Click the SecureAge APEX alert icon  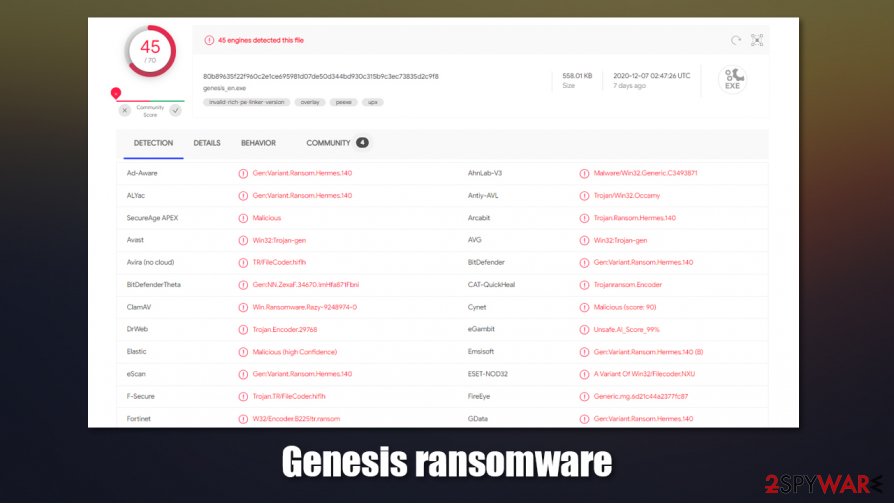(x=243, y=218)
